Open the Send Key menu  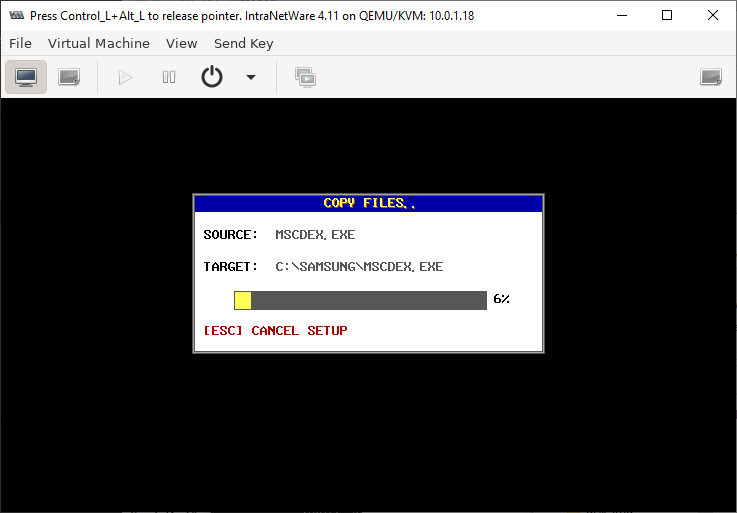(243, 43)
